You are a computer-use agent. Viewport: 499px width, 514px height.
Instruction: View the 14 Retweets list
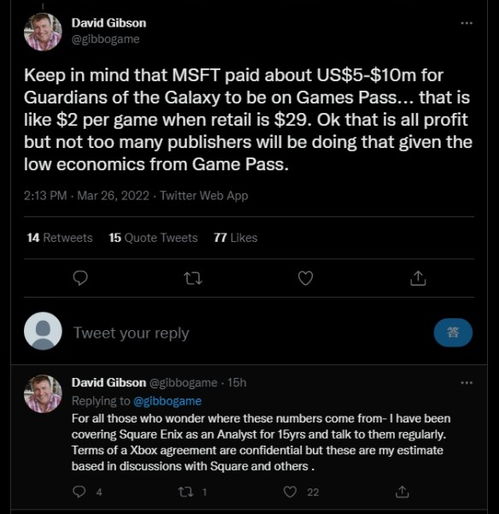tap(60, 238)
